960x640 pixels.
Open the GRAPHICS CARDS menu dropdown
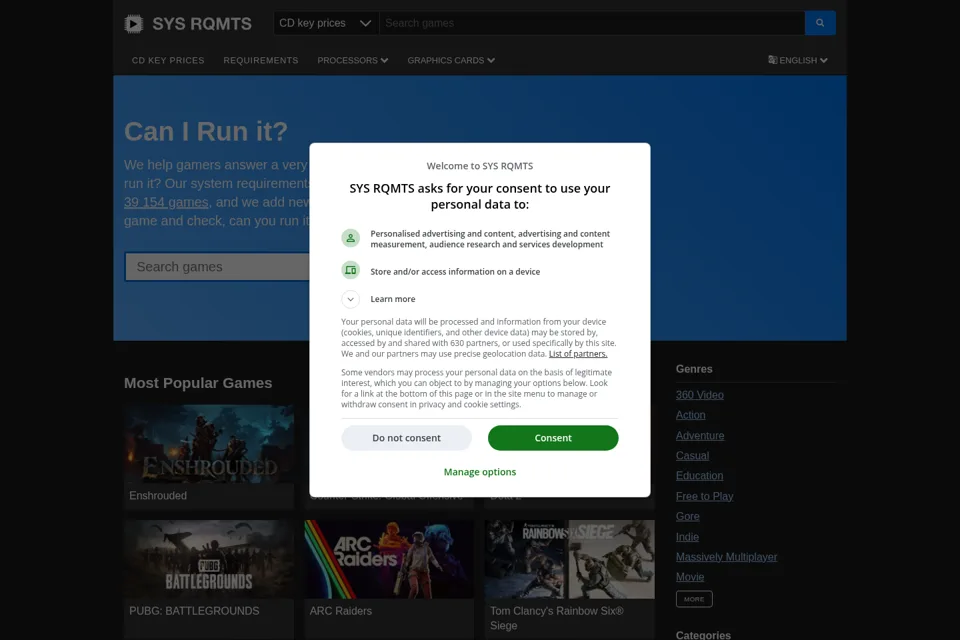coord(451,60)
